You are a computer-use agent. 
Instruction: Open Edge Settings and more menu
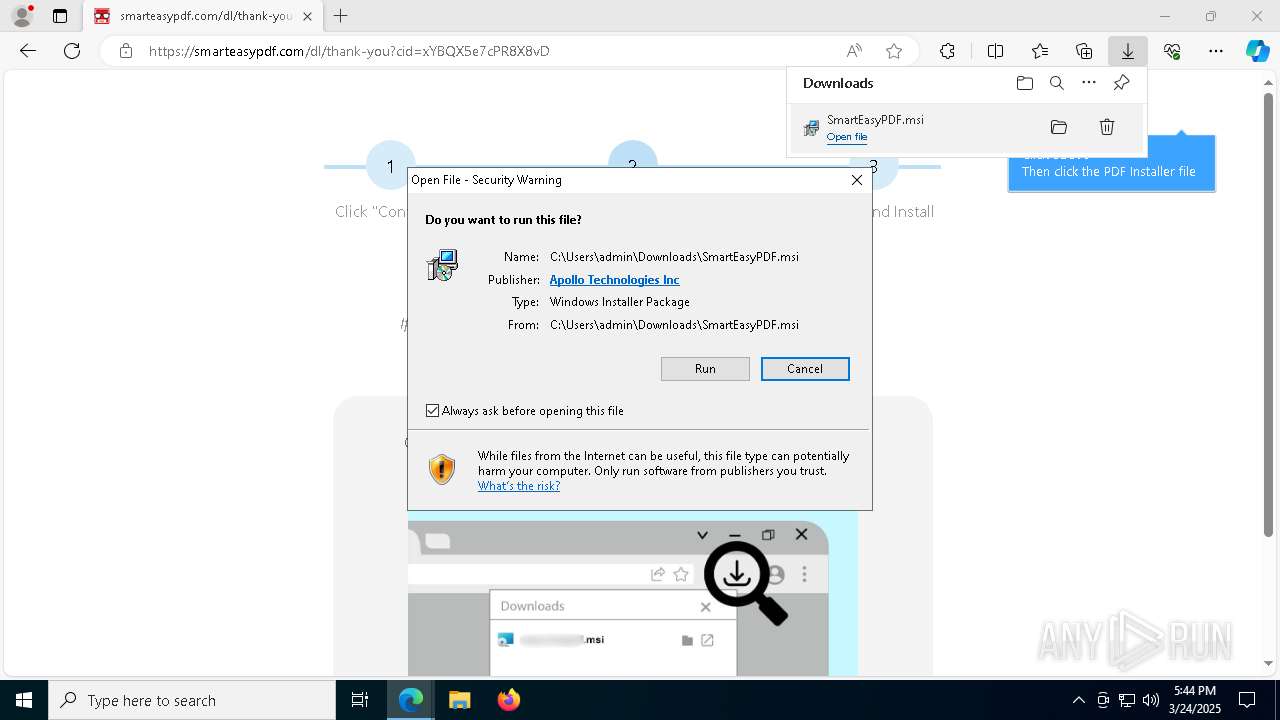(1216, 51)
